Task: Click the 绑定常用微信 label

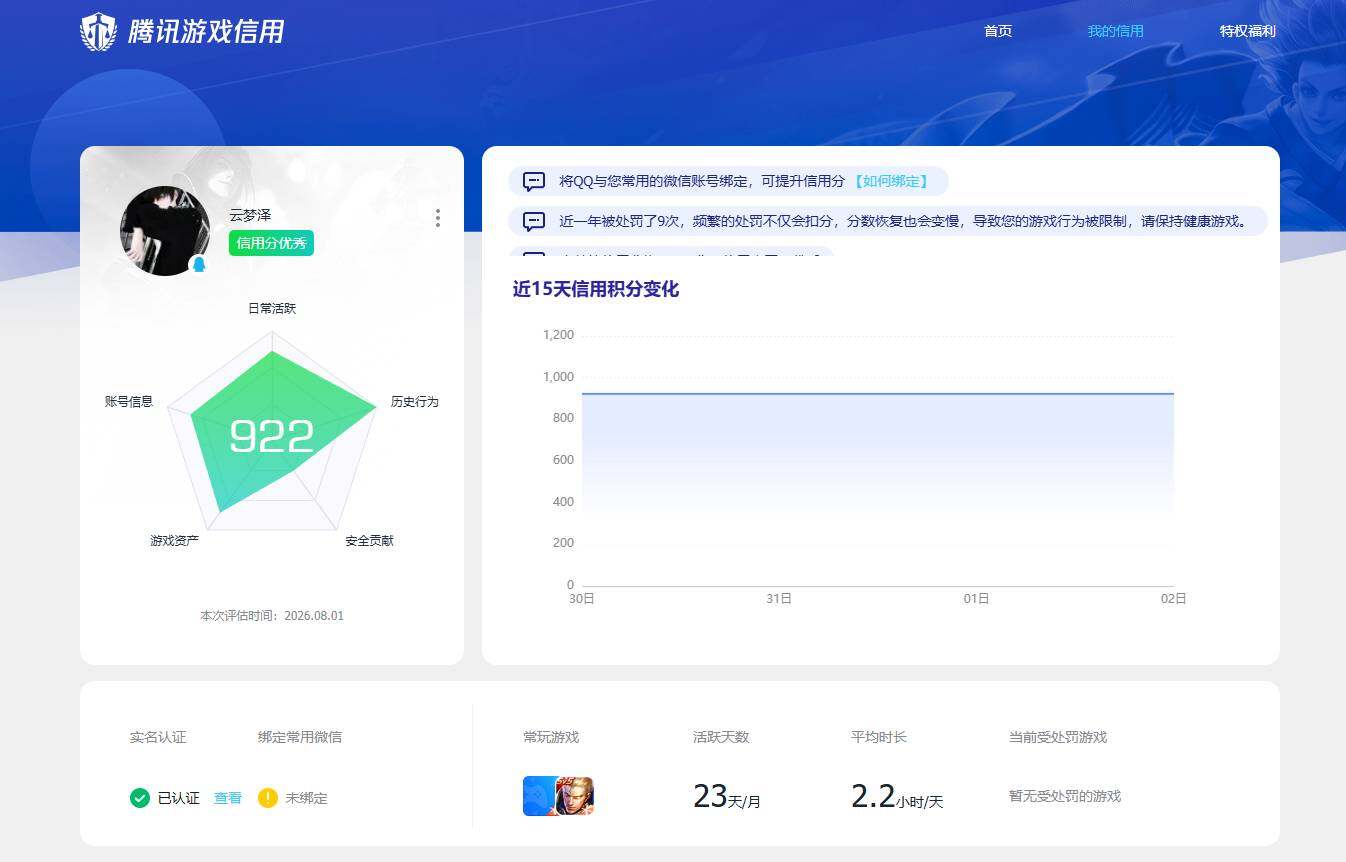Action: coord(300,737)
